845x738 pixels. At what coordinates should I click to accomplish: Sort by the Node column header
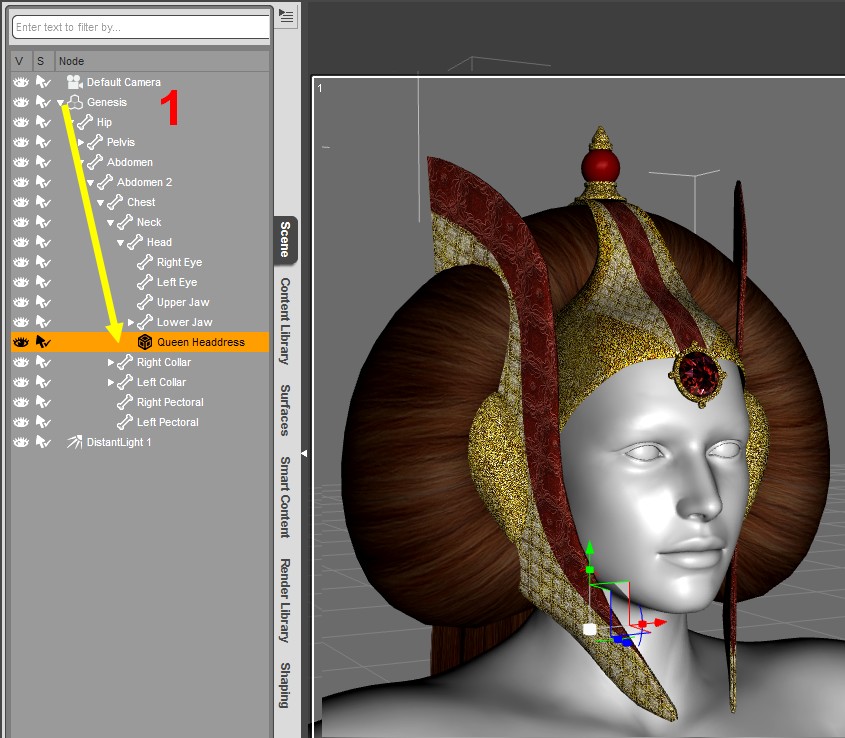point(162,61)
